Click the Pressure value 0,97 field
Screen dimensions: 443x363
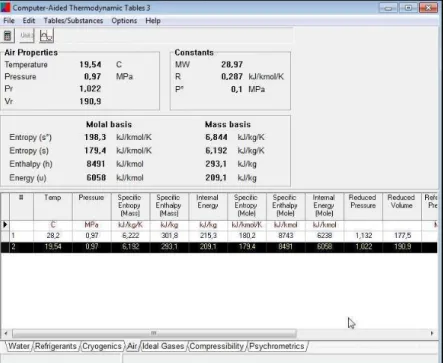(92, 77)
